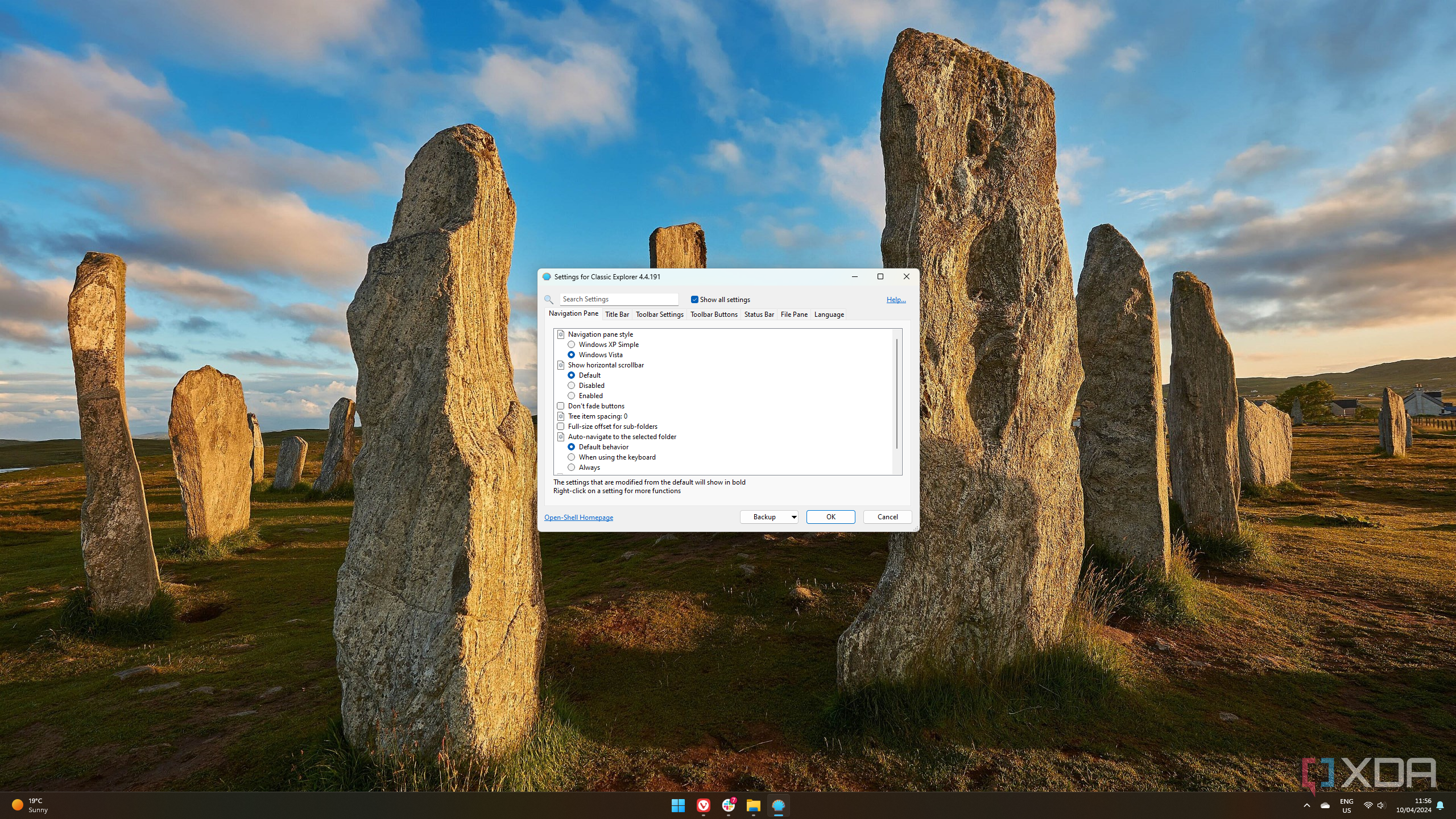This screenshot has width=1456, height=819.
Task: Switch to the Toolbar Settings tab
Action: (x=659, y=315)
